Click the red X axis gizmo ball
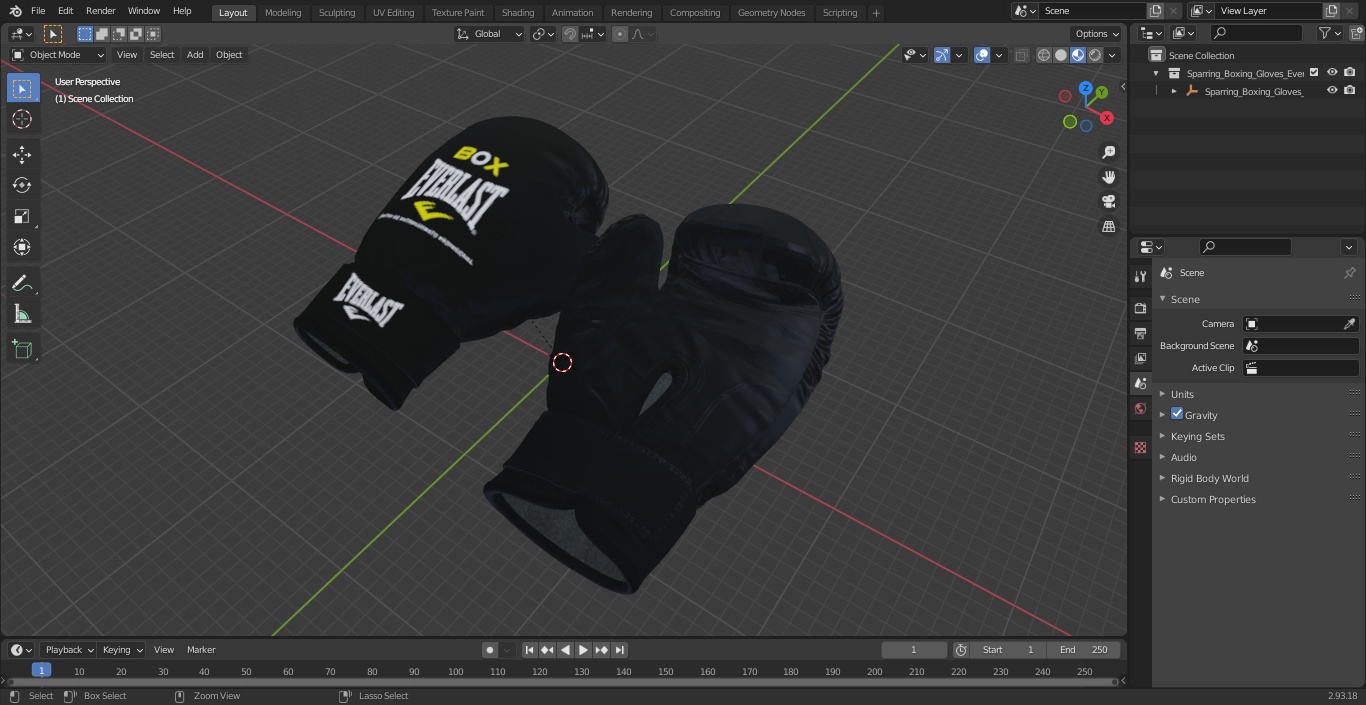The image size is (1366, 705). click(x=1107, y=118)
